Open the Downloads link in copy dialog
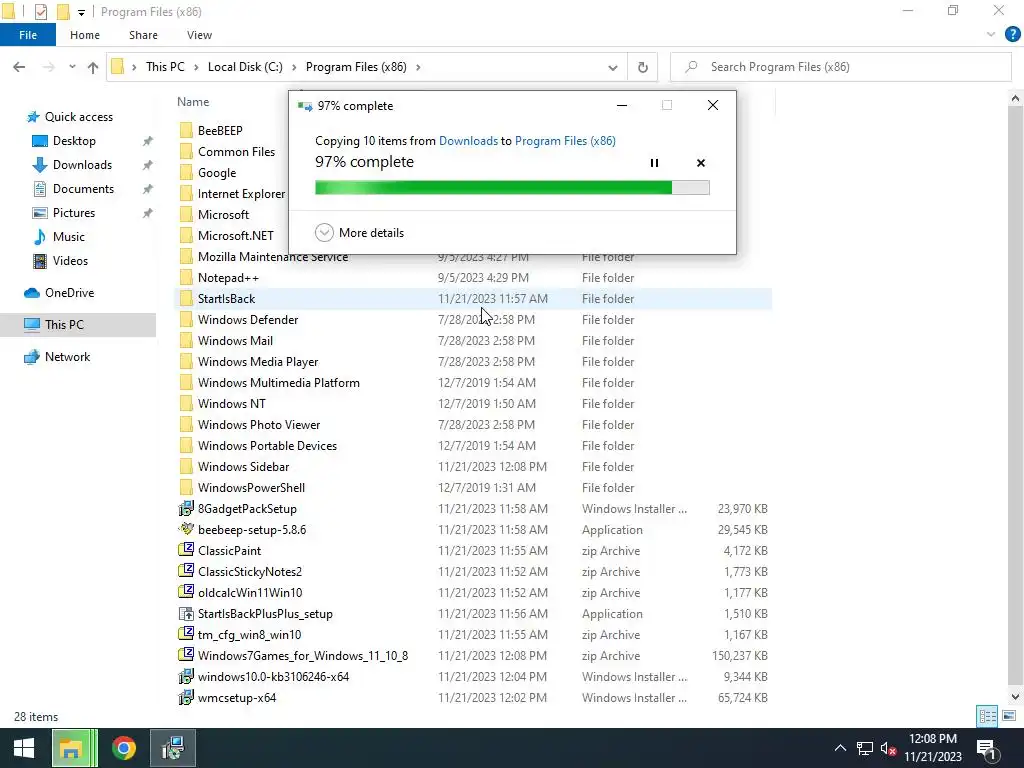This screenshot has width=1024, height=768. point(468,140)
